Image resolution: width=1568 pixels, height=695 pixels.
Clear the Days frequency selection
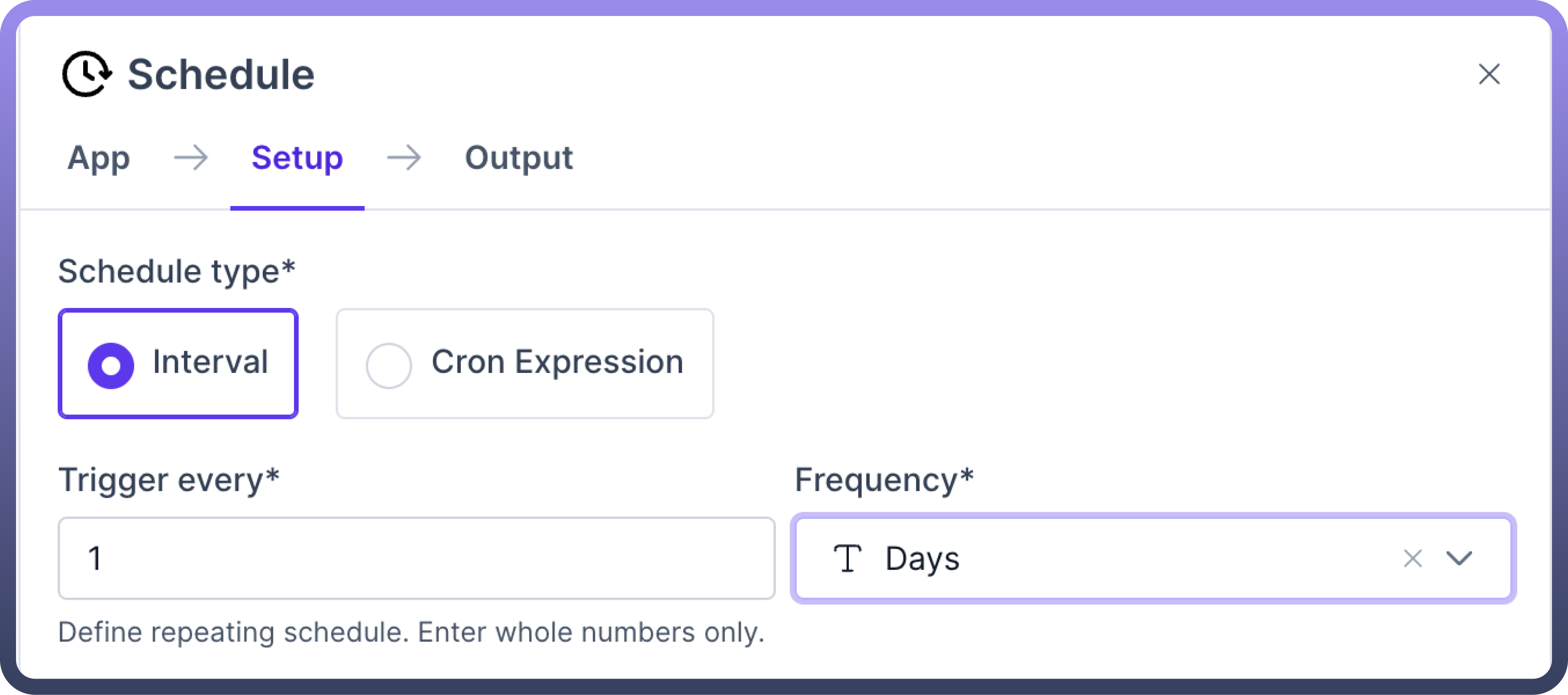point(1412,558)
